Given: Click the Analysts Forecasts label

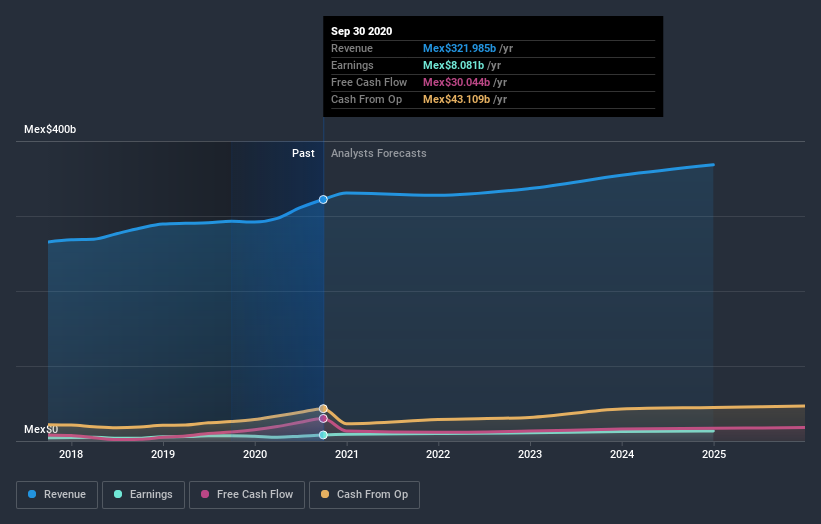Looking at the screenshot, I should [379, 153].
